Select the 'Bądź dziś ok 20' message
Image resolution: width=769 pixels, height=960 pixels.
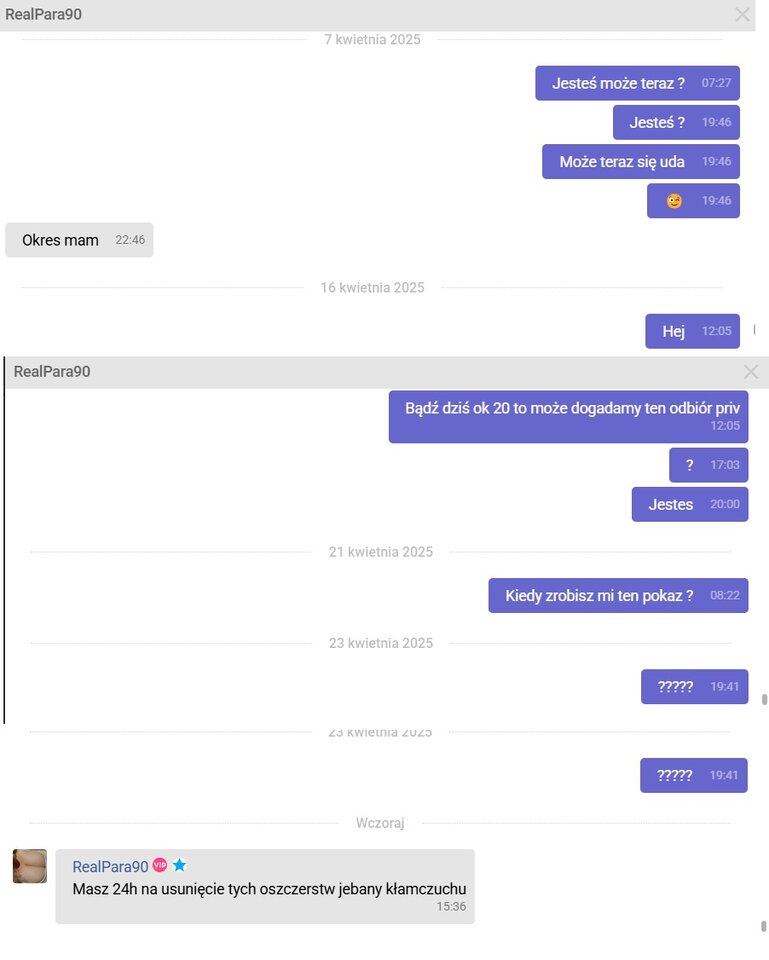click(568, 417)
